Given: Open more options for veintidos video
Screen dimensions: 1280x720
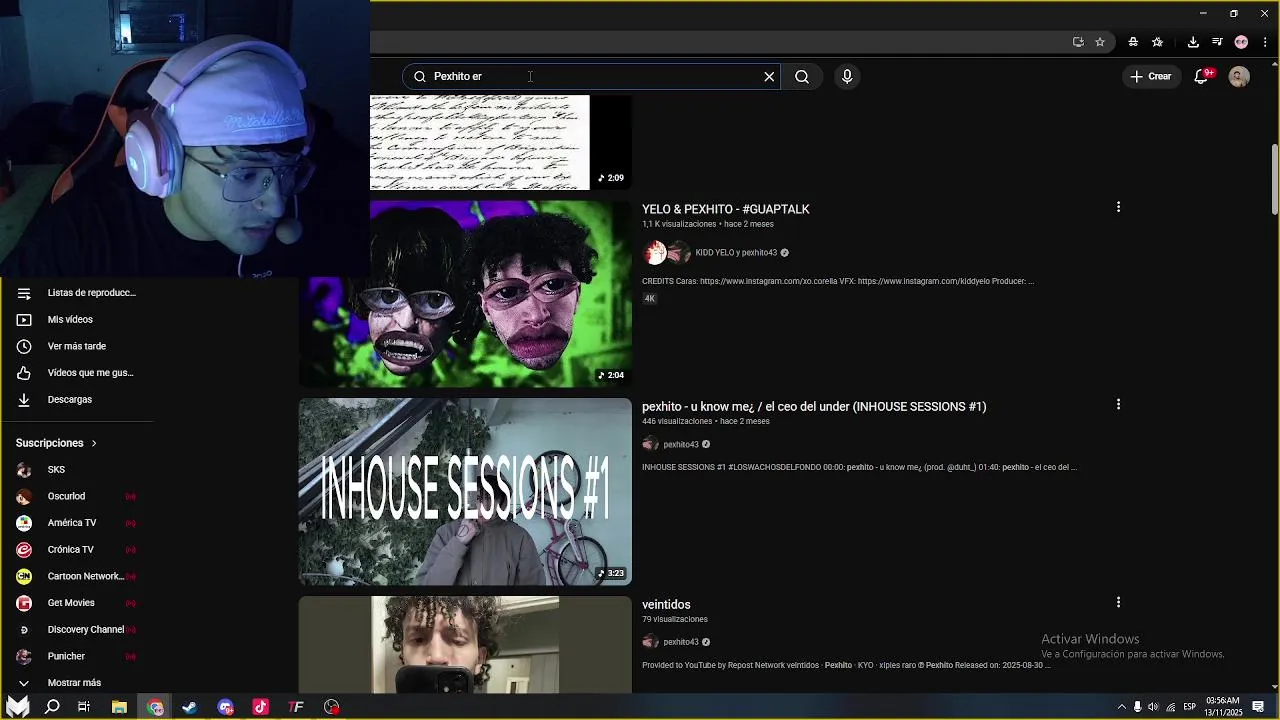Looking at the screenshot, I should pyautogui.click(x=1118, y=602).
